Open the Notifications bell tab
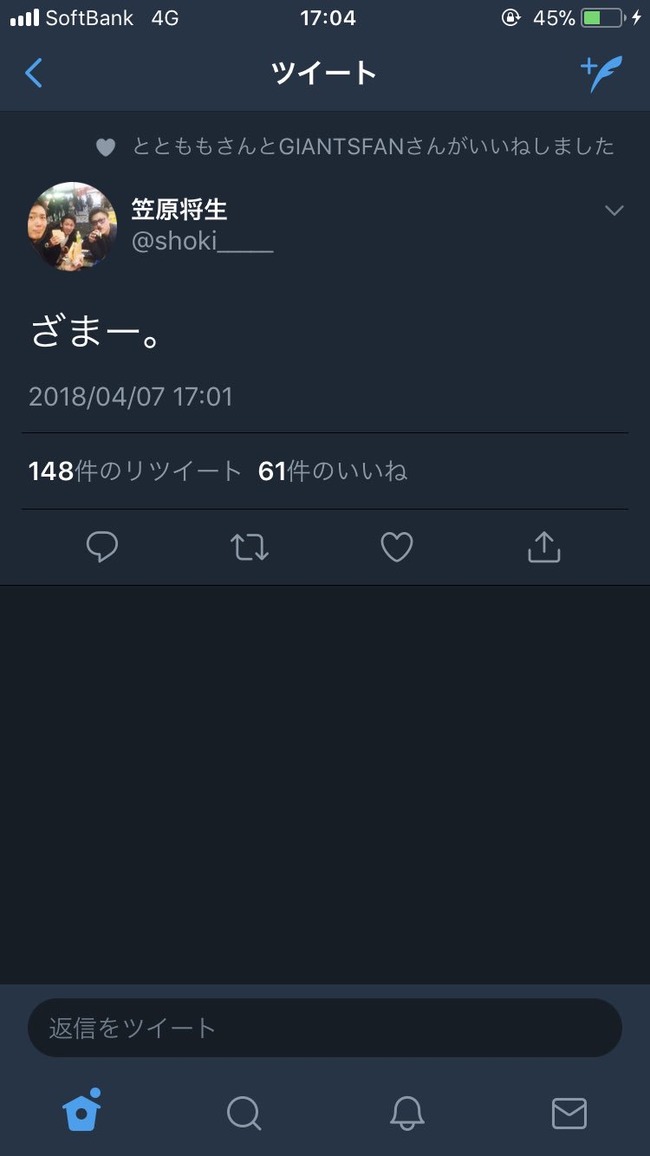The width and height of the screenshot is (650, 1156). (x=407, y=1113)
